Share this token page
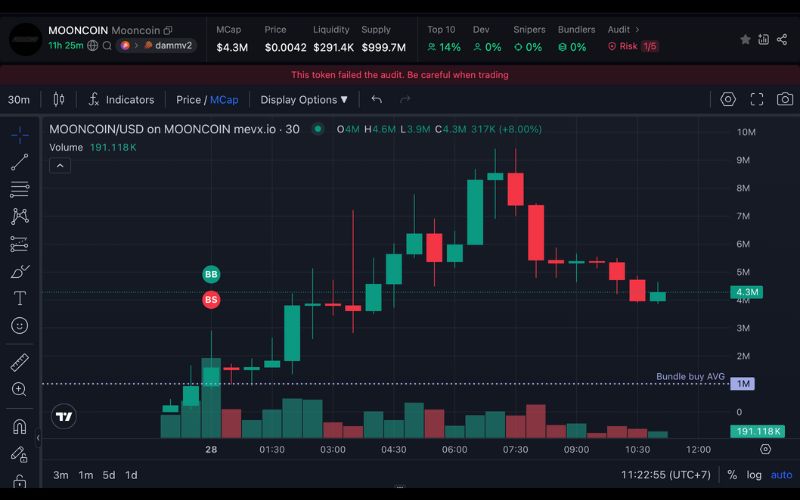The height and width of the screenshot is (500, 800). (782, 39)
